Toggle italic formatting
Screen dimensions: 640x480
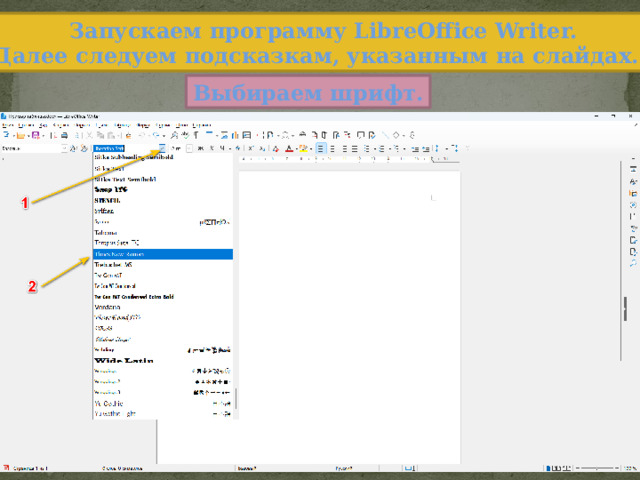tap(211, 149)
